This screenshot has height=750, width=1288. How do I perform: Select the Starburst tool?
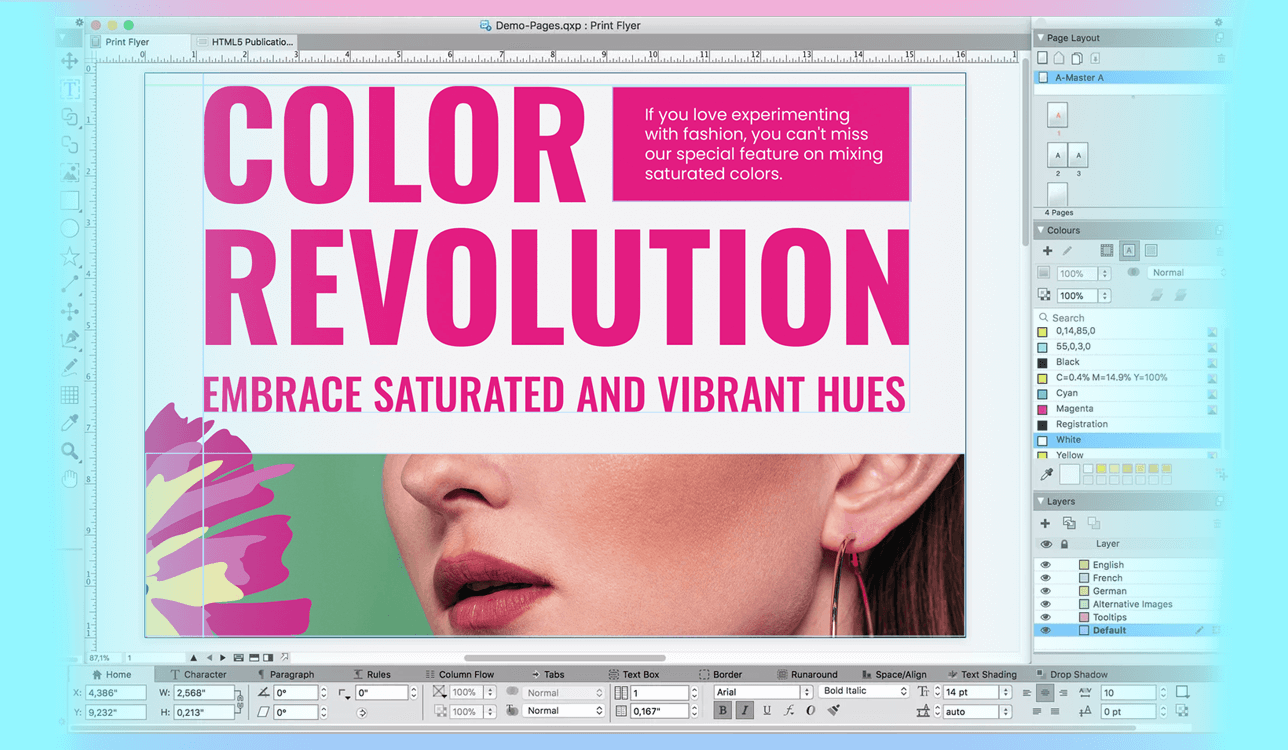pyautogui.click(x=70, y=256)
